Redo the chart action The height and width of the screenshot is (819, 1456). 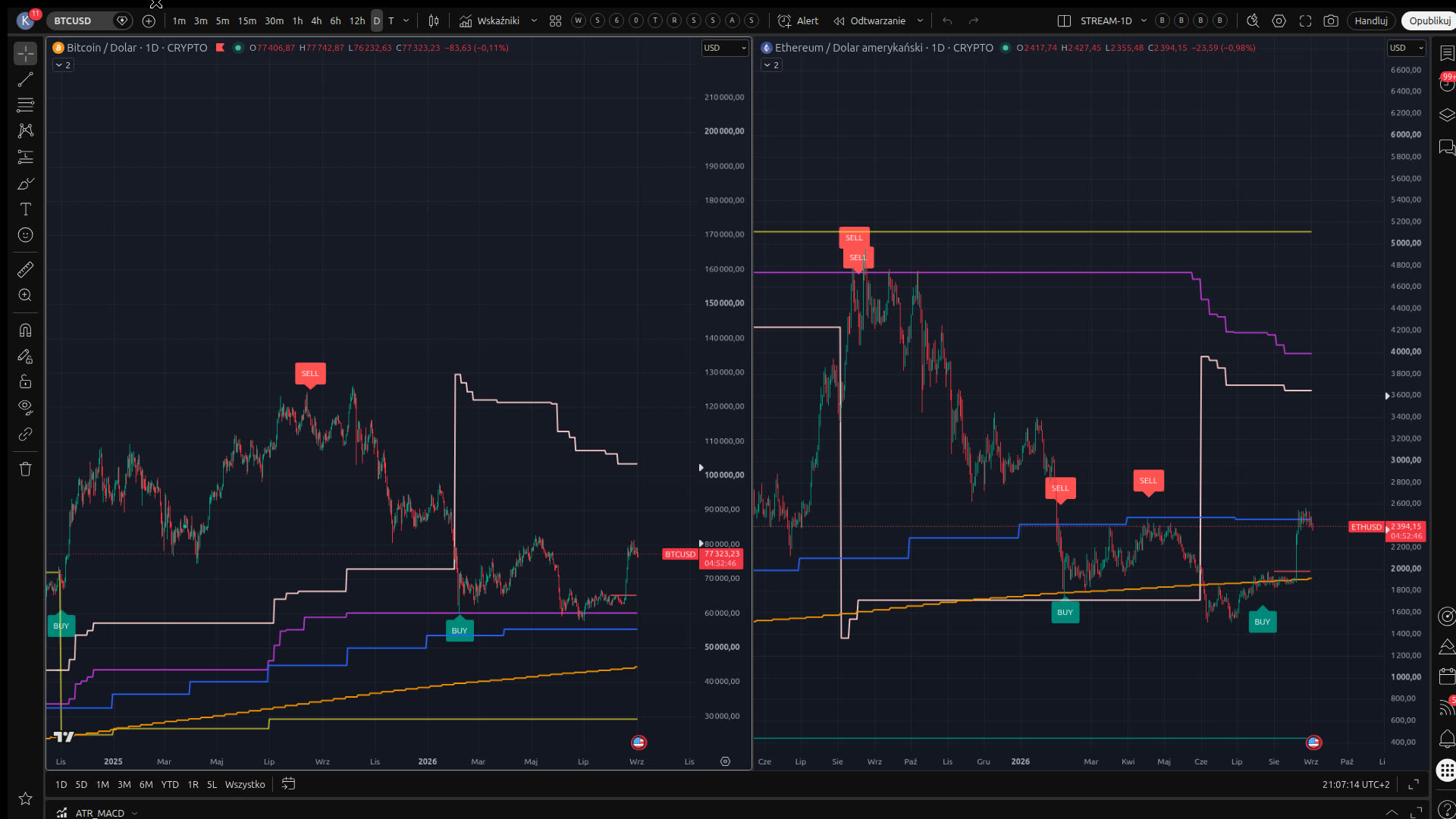pyautogui.click(x=974, y=20)
